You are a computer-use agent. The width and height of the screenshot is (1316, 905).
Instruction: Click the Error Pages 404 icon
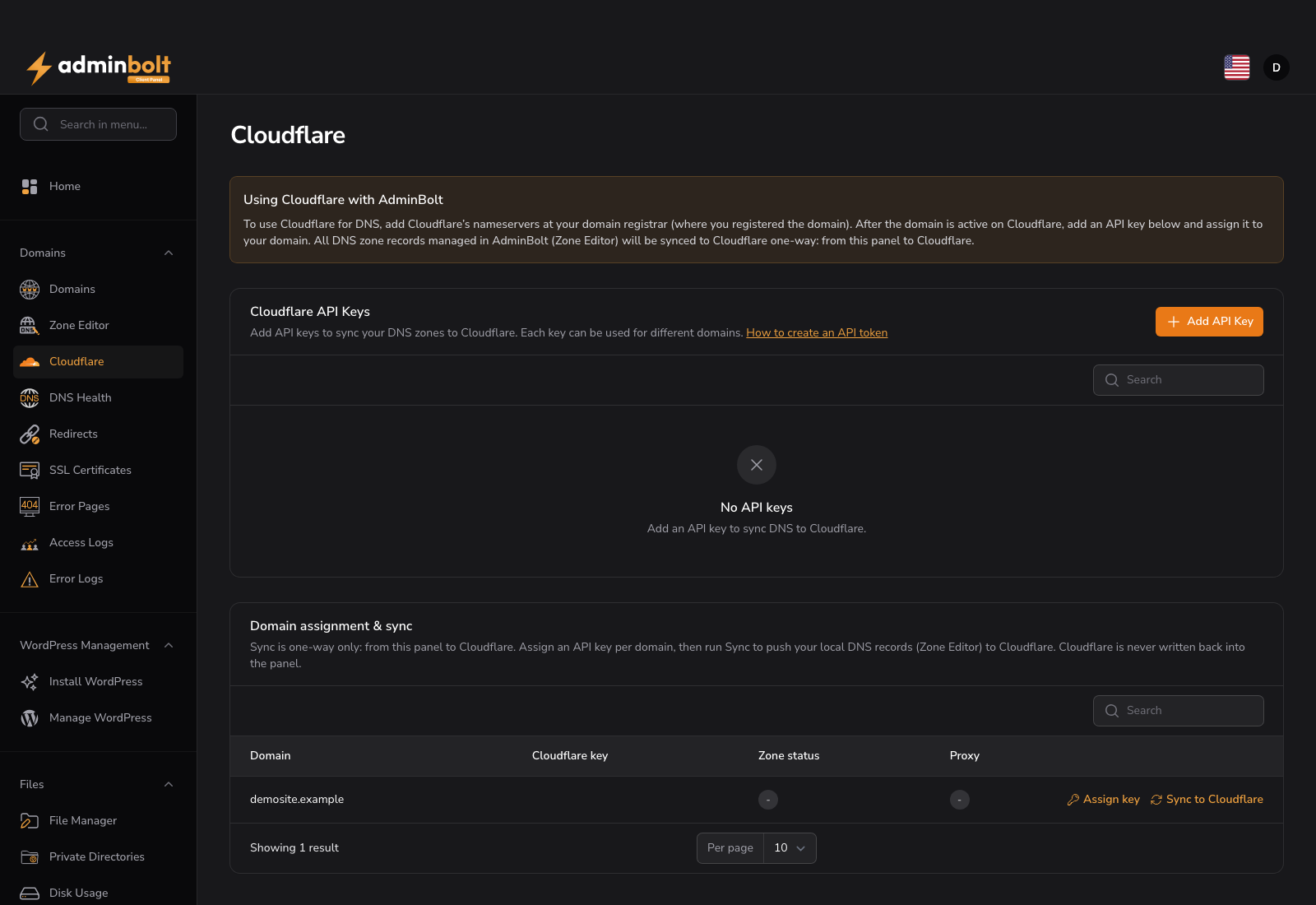[x=30, y=506]
